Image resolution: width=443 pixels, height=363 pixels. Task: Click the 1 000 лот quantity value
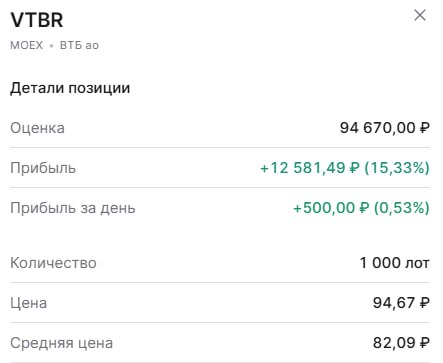(395, 263)
